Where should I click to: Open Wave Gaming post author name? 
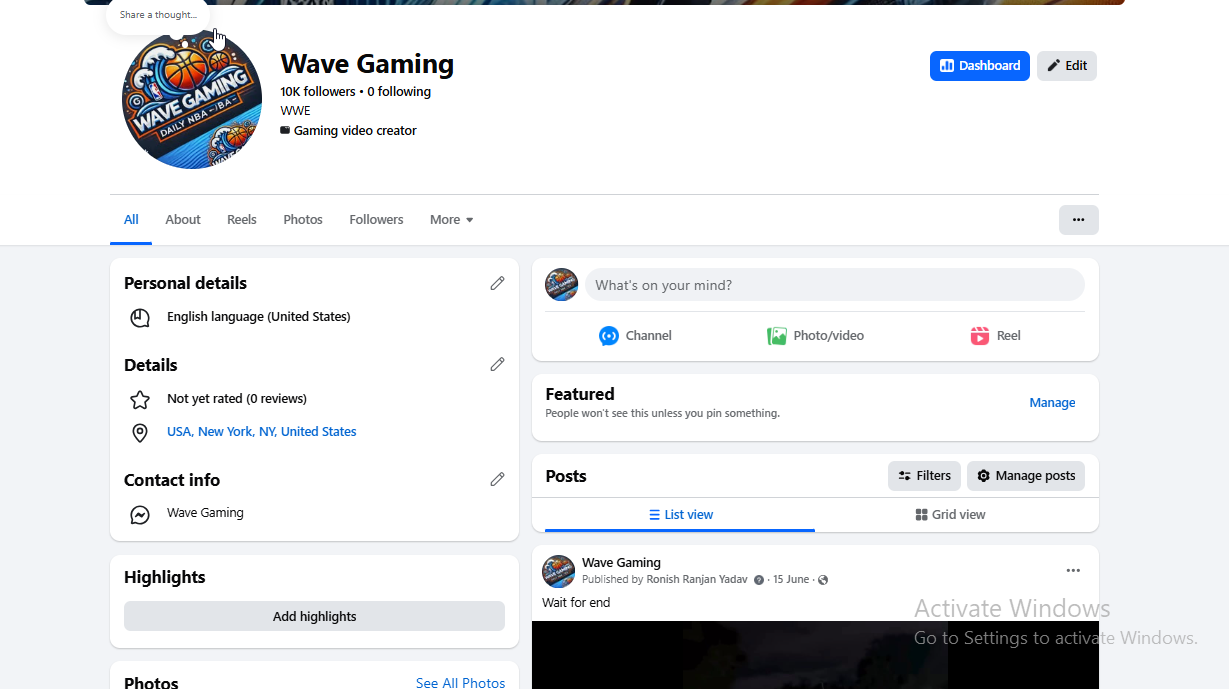point(621,563)
